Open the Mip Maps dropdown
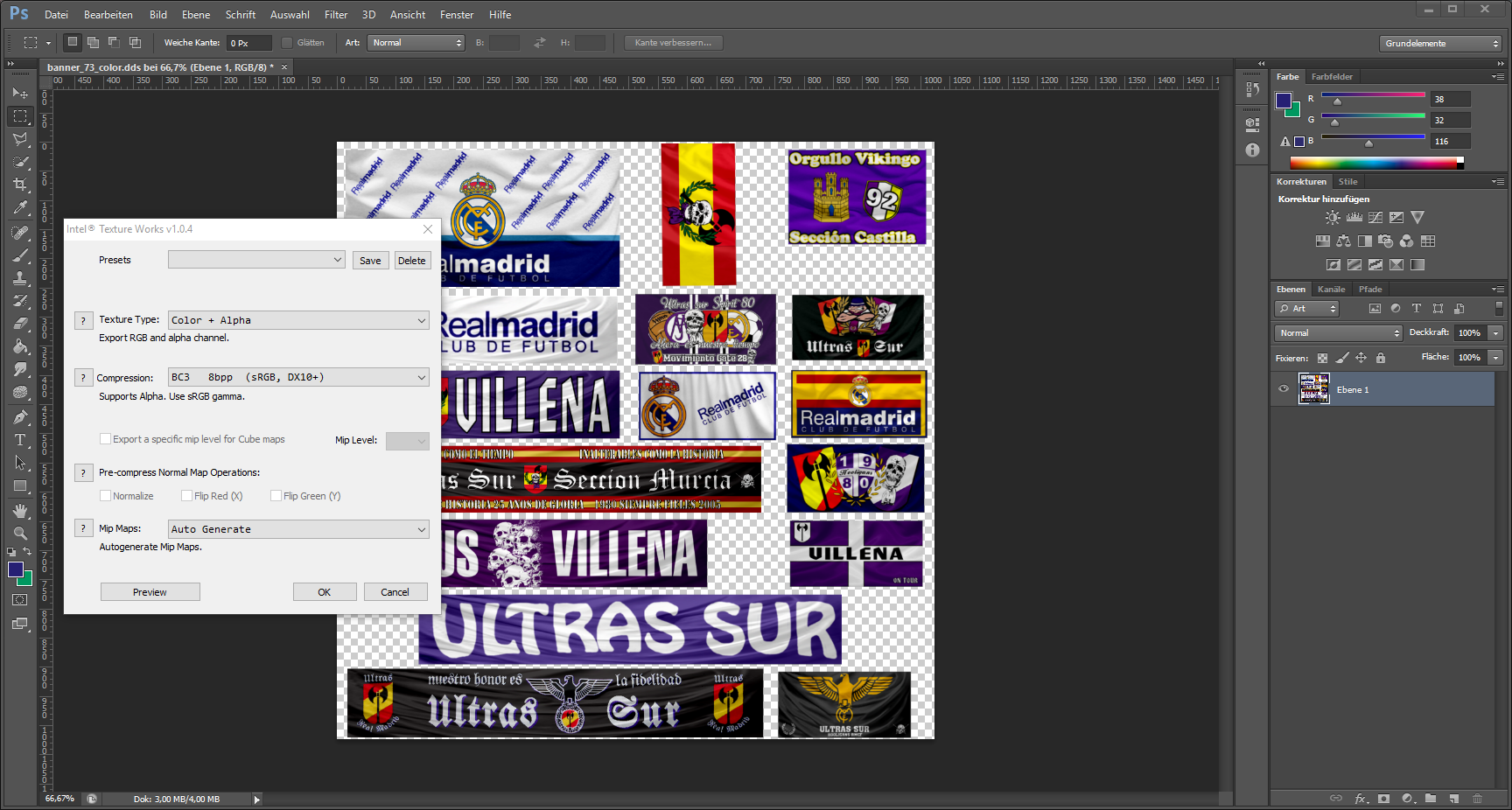Image resolution: width=1512 pixels, height=810 pixels. tap(298, 529)
